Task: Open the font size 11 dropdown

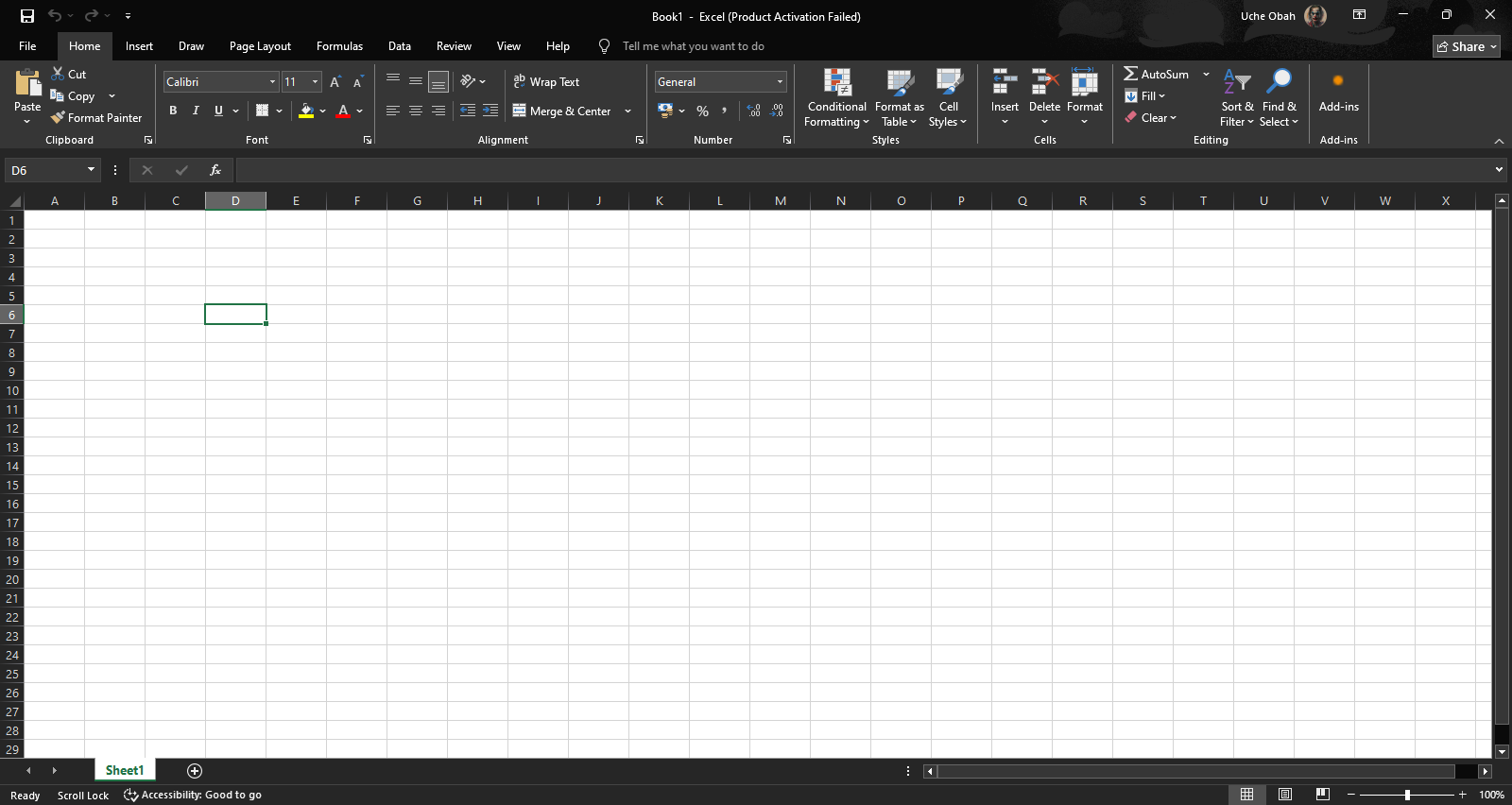Action: click(x=316, y=82)
